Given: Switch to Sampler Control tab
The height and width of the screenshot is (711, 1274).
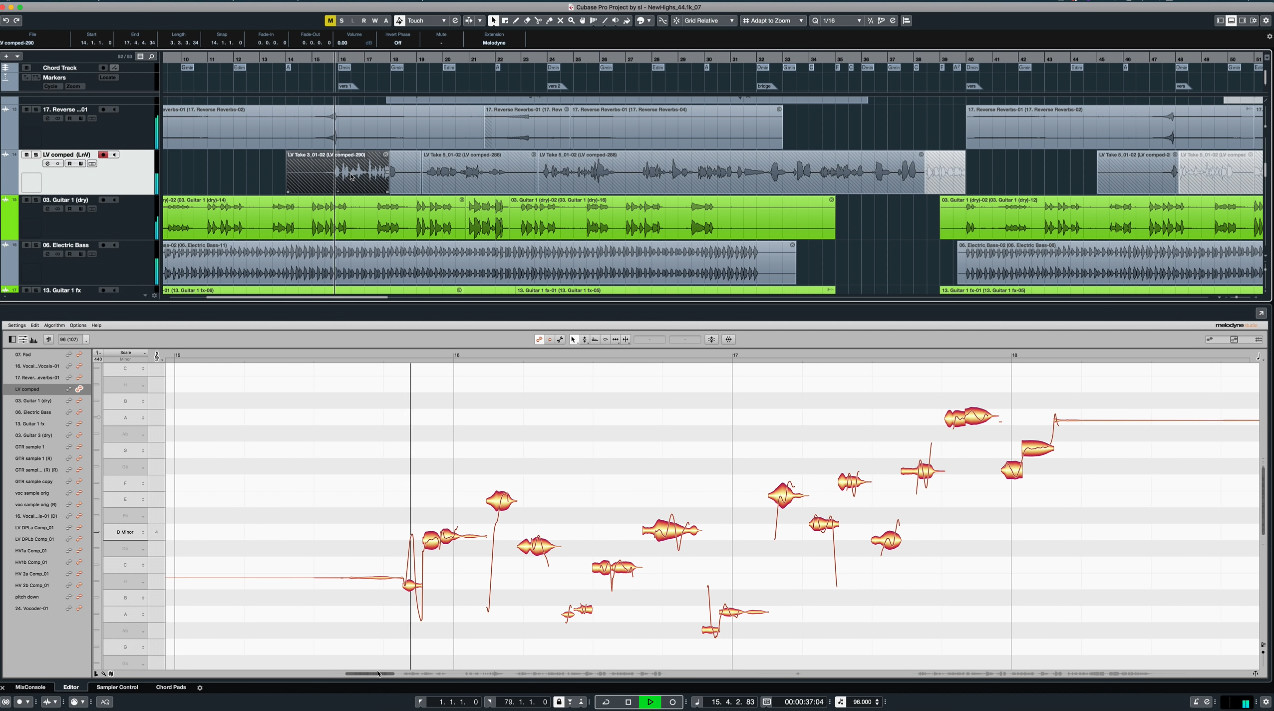Looking at the screenshot, I should coord(118,687).
